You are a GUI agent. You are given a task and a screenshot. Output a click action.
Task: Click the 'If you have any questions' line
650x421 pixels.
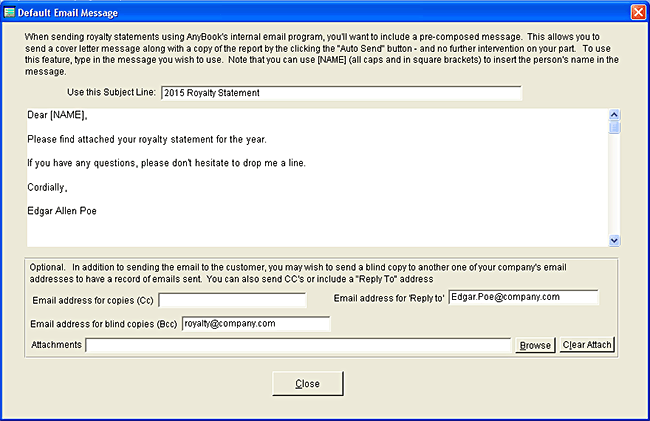(166, 163)
